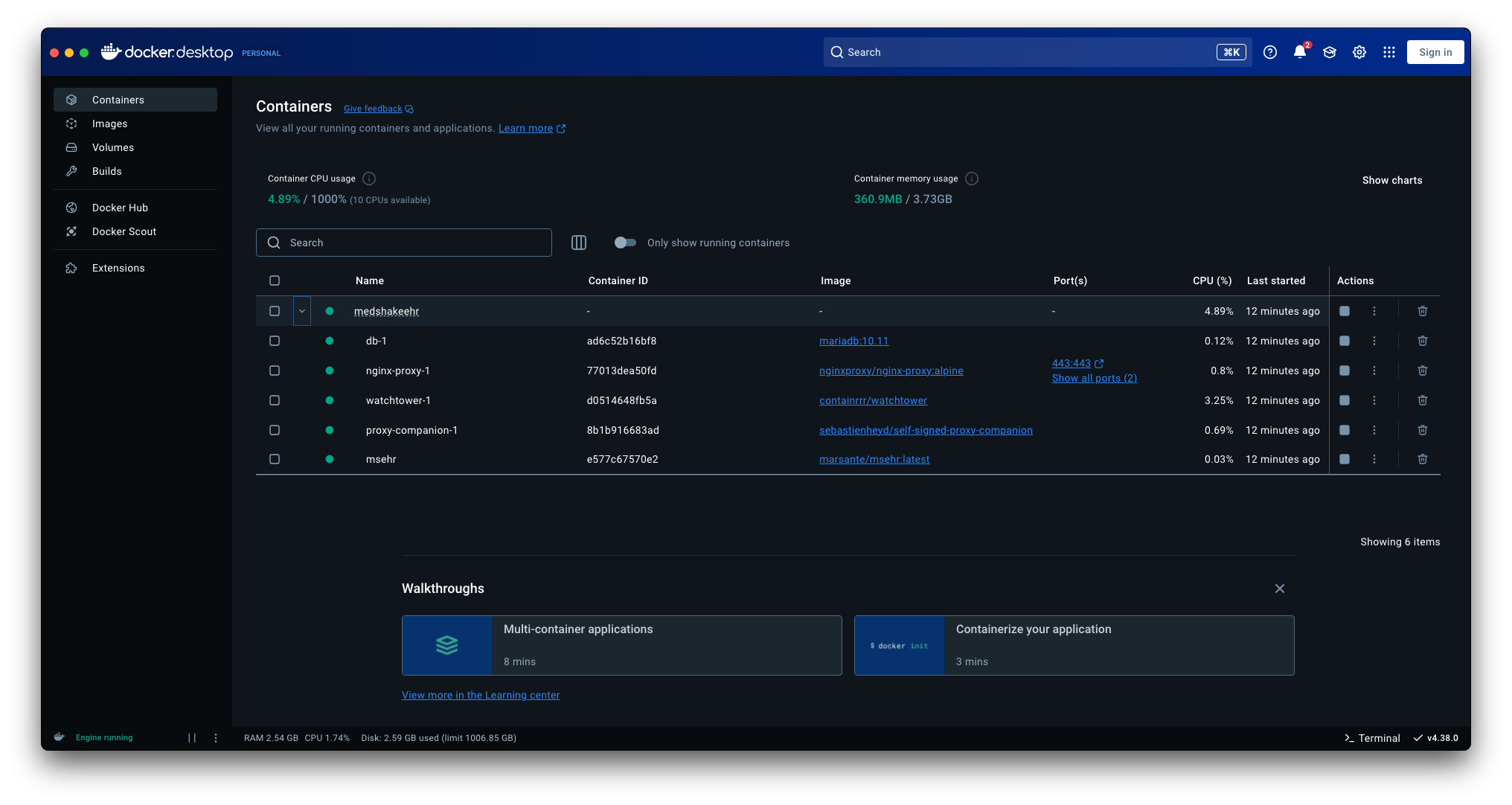Open engine options kebab menu in status bar
The image size is (1512, 805).
[216, 738]
